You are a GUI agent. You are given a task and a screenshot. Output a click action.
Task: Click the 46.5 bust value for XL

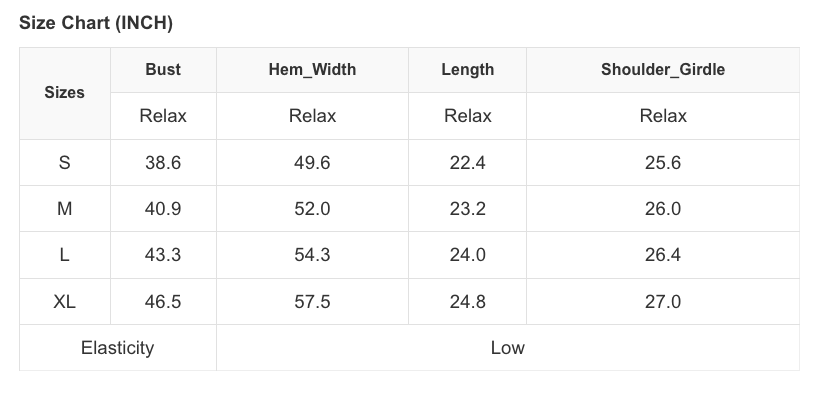coord(163,301)
